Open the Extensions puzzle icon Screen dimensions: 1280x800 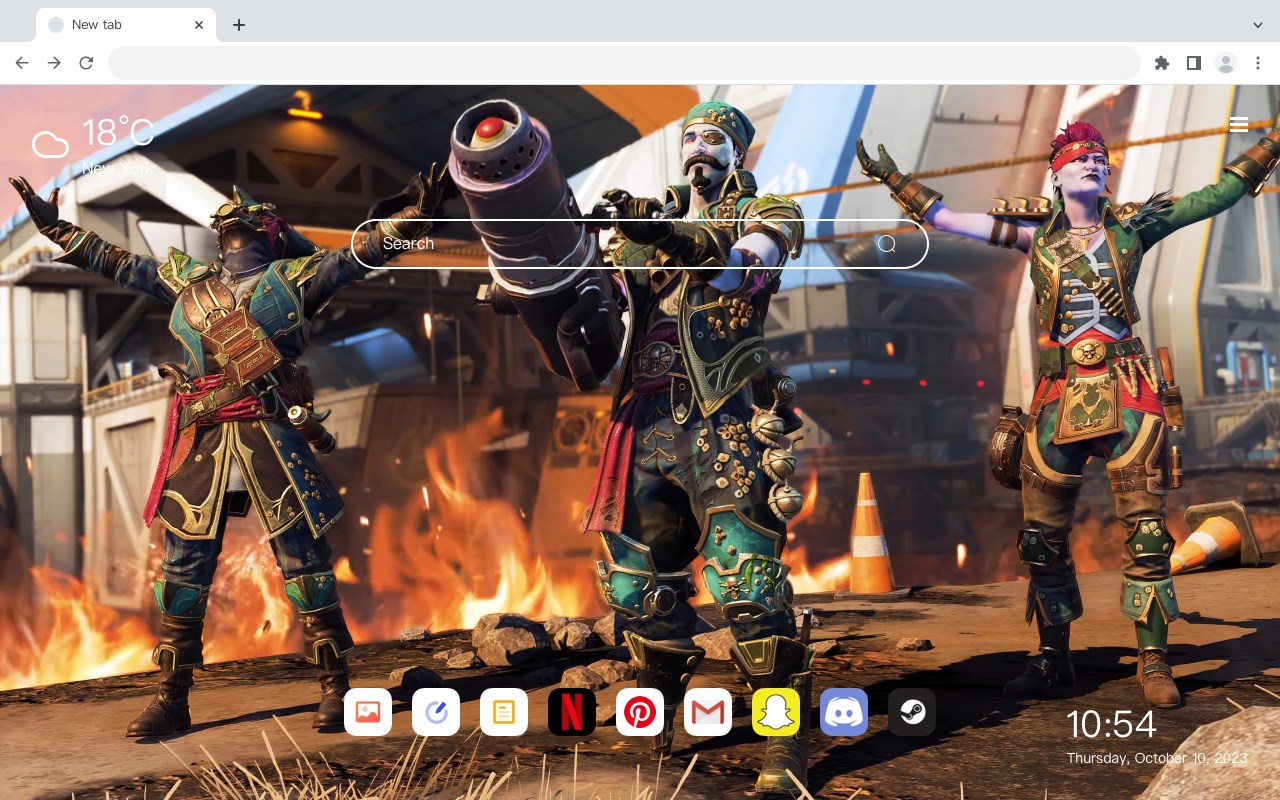click(1161, 63)
